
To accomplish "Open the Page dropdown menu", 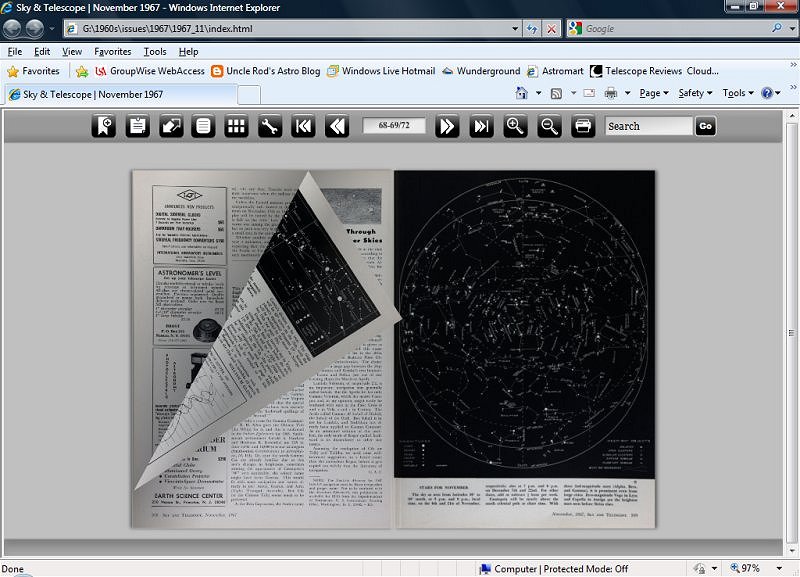I will [650, 91].
